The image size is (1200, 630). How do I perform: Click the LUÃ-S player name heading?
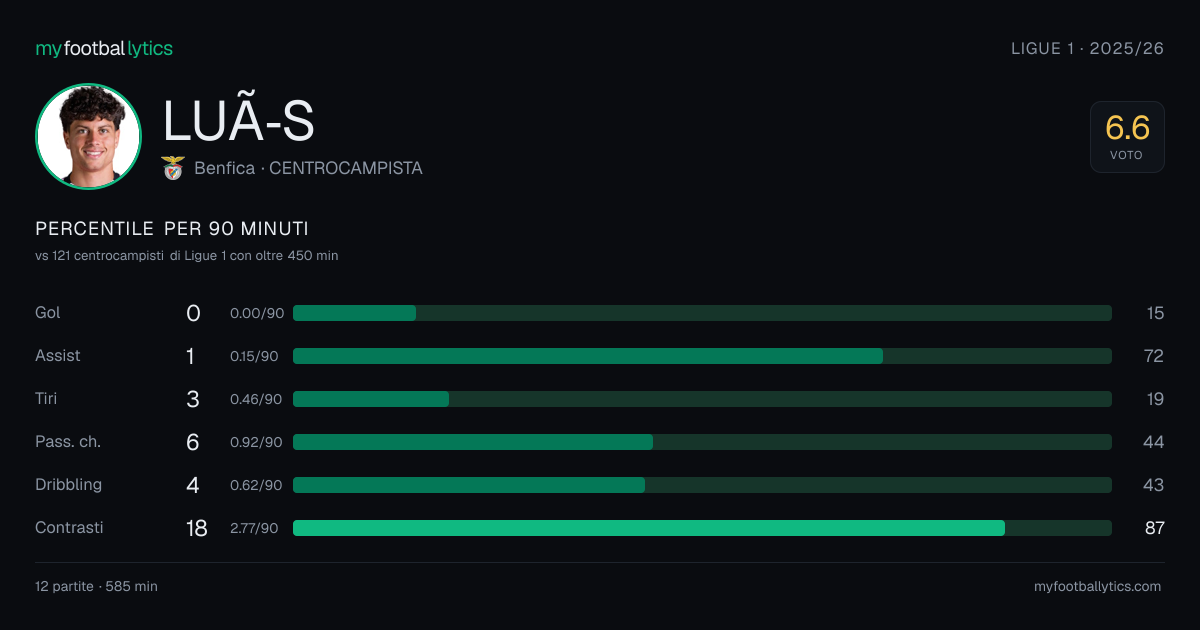pyautogui.click(x=238, y=122)
